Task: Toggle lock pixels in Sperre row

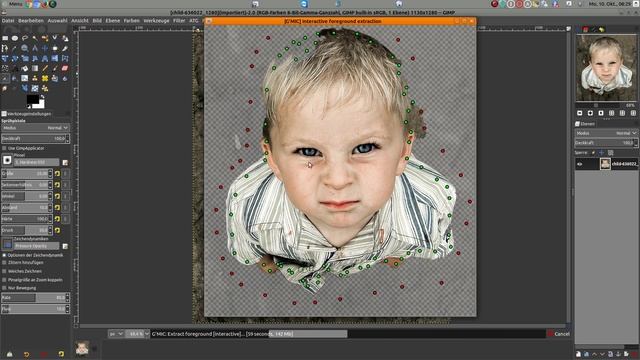Action: pos(593,153)
